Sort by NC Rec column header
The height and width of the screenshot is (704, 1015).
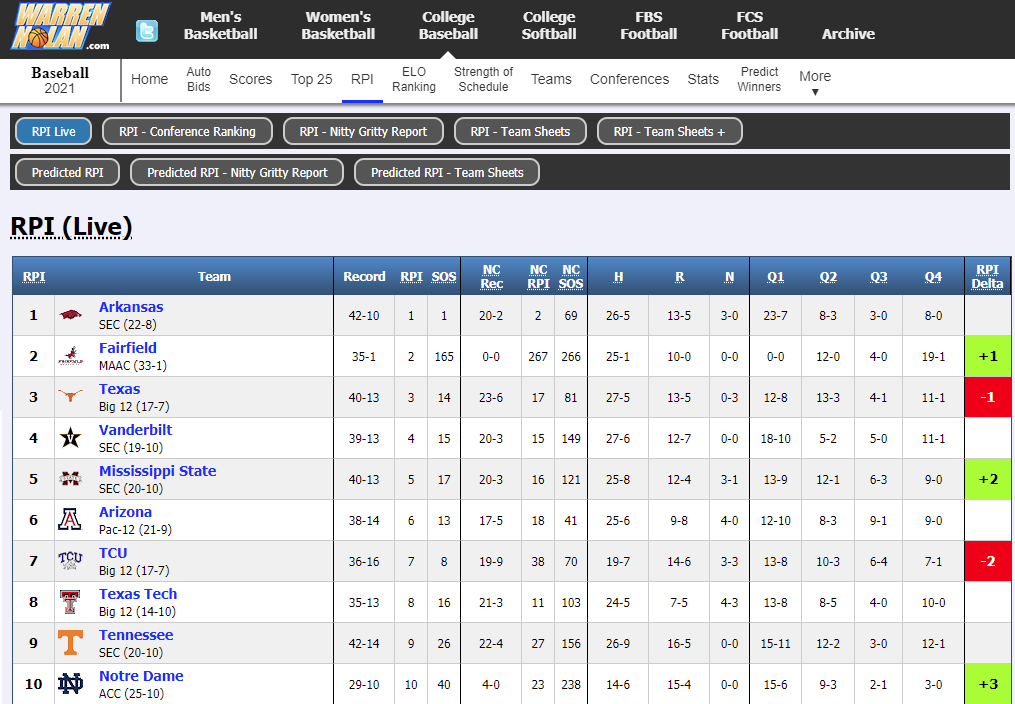[491, 276]
